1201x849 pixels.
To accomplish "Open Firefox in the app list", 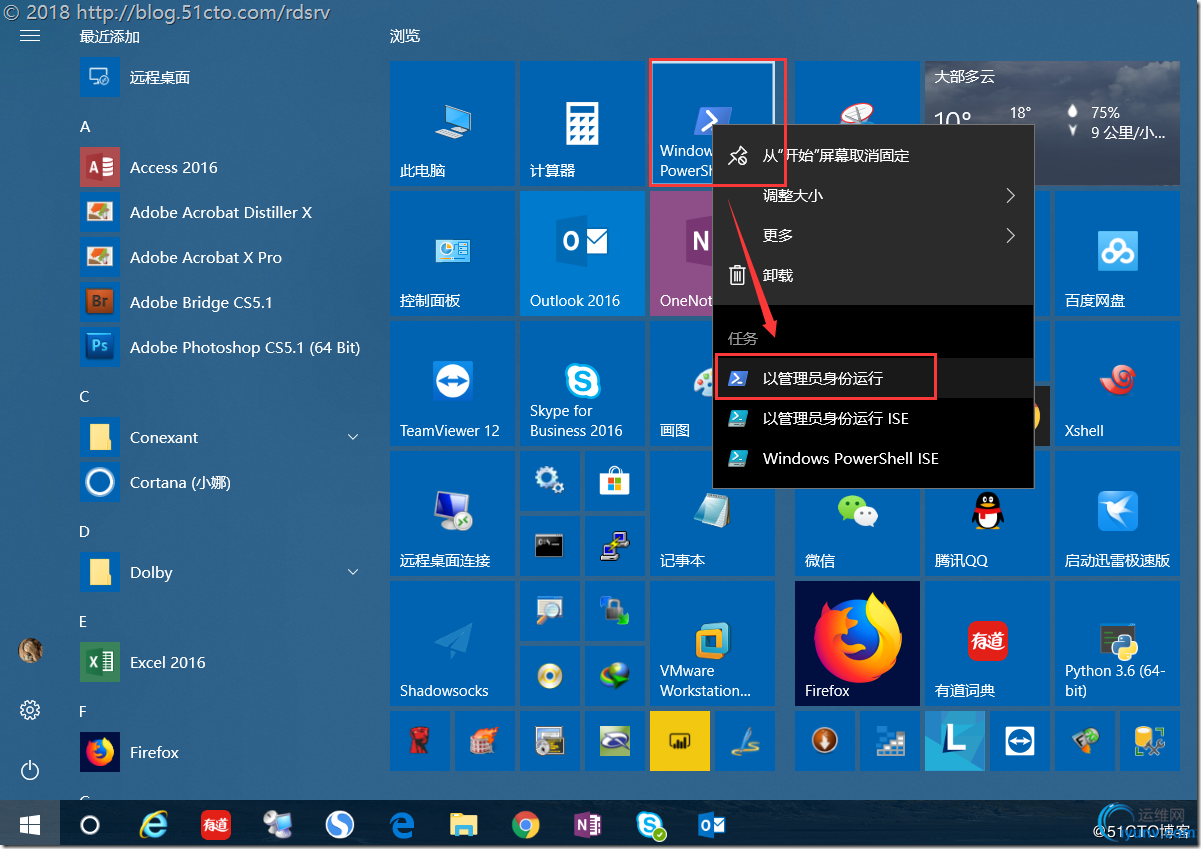I will [x=222, y=752].
